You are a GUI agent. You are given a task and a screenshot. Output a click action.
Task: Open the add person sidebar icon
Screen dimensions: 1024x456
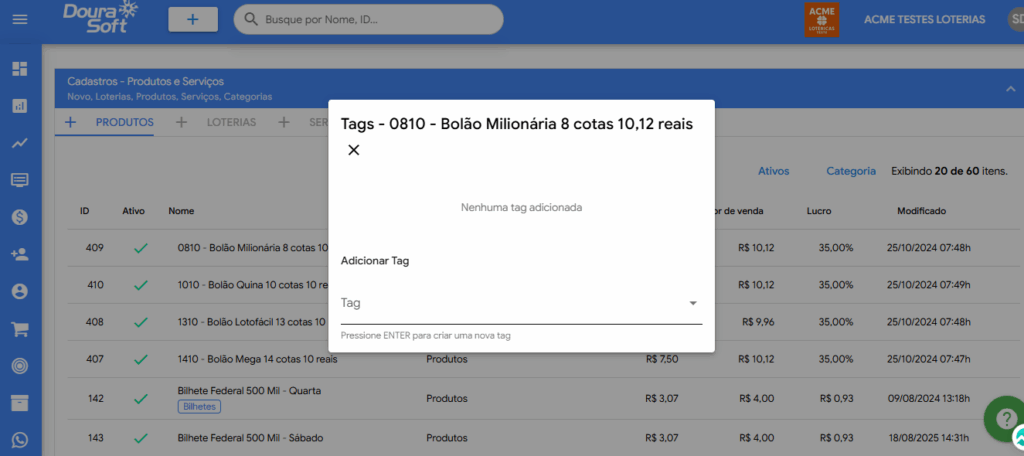[19, 254]
